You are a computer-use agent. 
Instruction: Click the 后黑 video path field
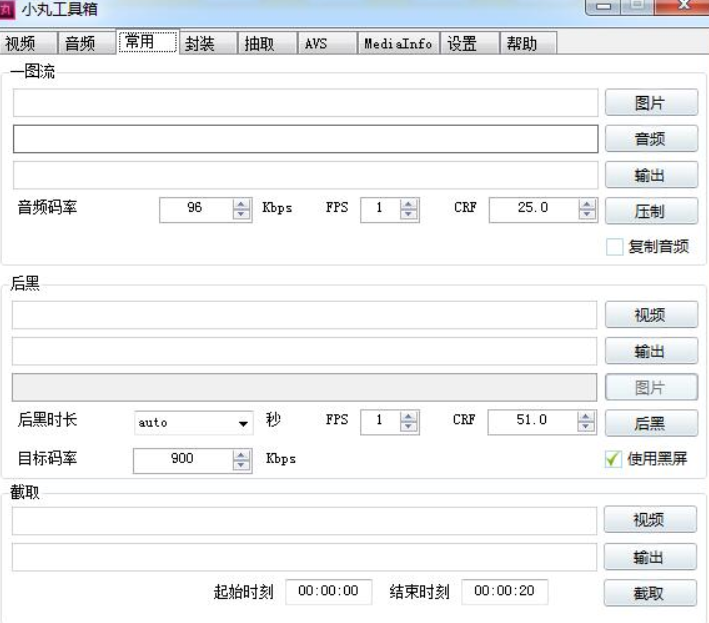pyautogui.click(x=304, y=315)
